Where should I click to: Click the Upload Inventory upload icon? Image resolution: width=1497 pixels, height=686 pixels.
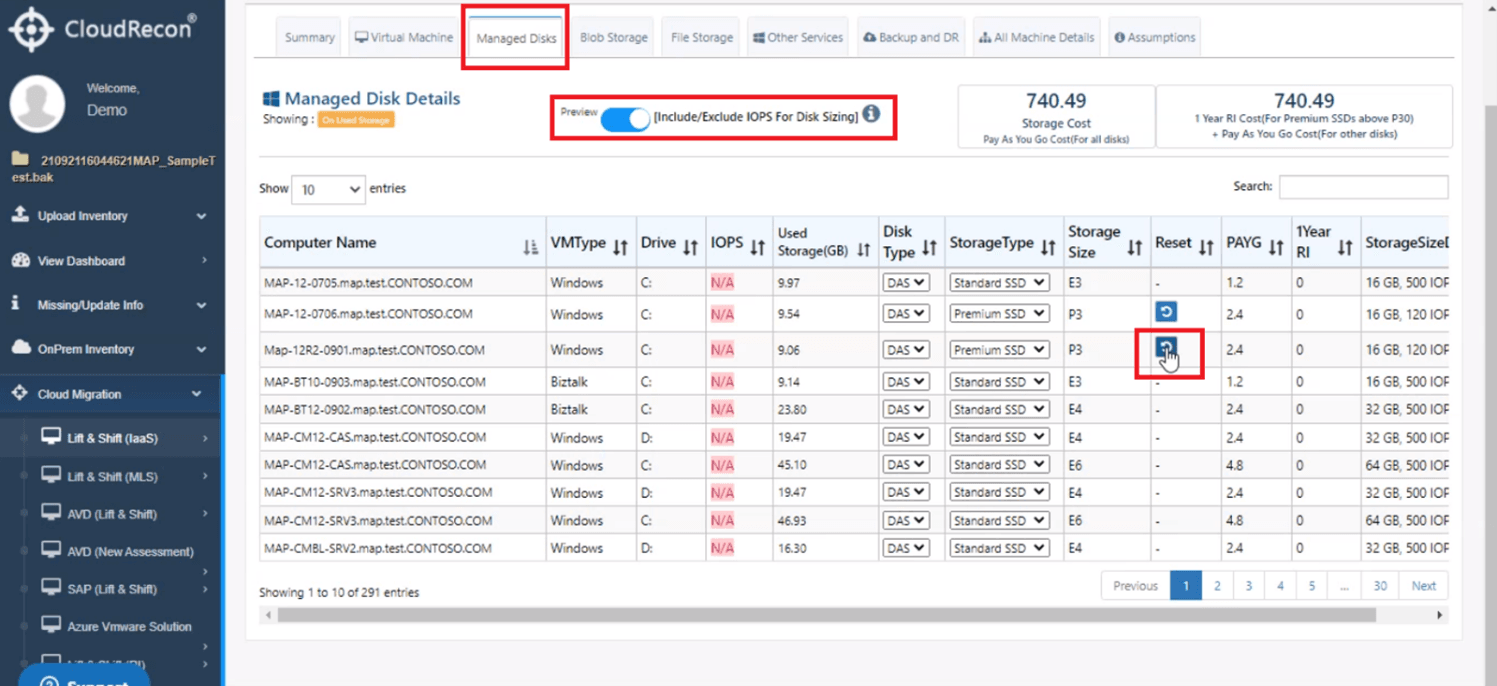click(x=20, y=215)
